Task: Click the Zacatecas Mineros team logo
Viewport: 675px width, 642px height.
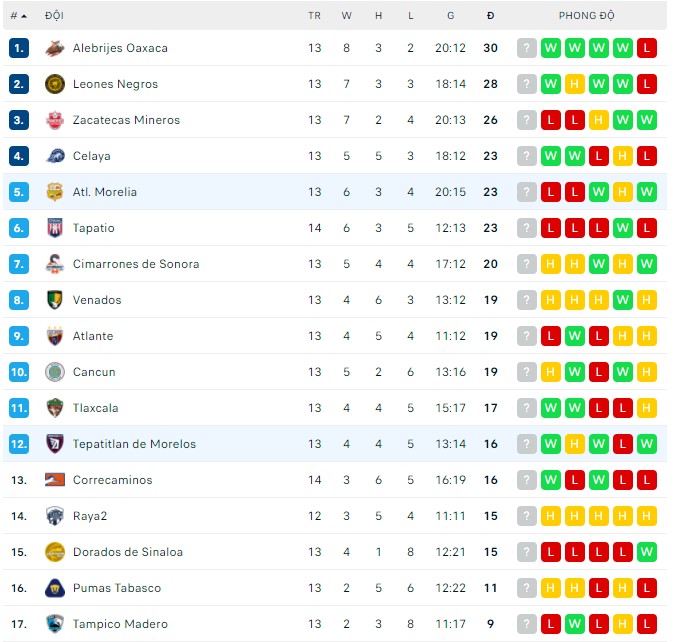Action: click(55, 120)
